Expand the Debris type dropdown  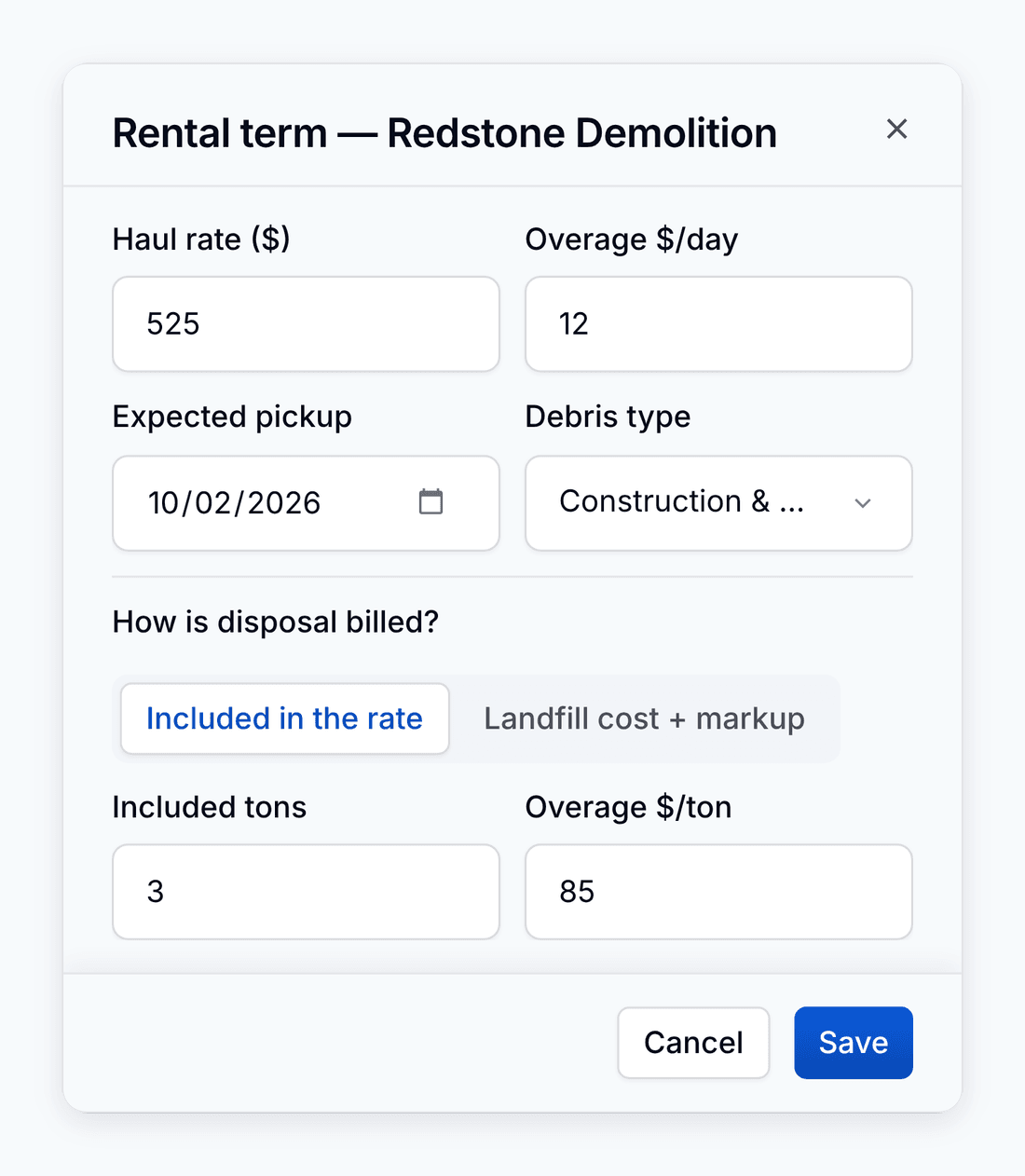(x=718, y=503)
